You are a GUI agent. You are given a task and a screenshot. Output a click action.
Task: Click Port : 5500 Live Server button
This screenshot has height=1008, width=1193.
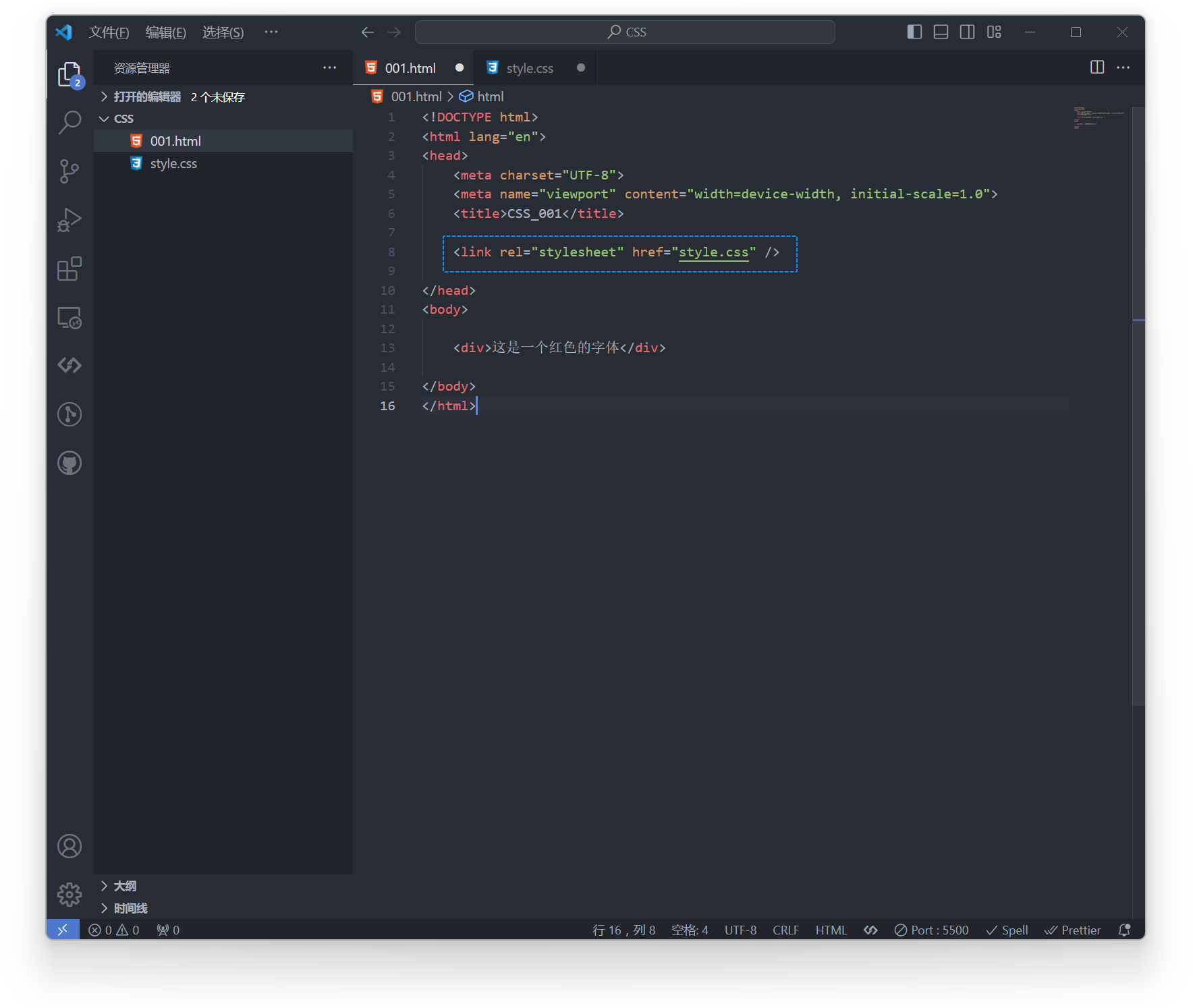click(931, 930)
